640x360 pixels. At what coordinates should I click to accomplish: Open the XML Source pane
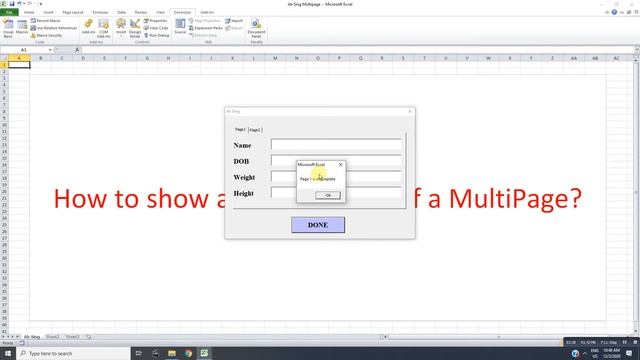pos(180,27)
